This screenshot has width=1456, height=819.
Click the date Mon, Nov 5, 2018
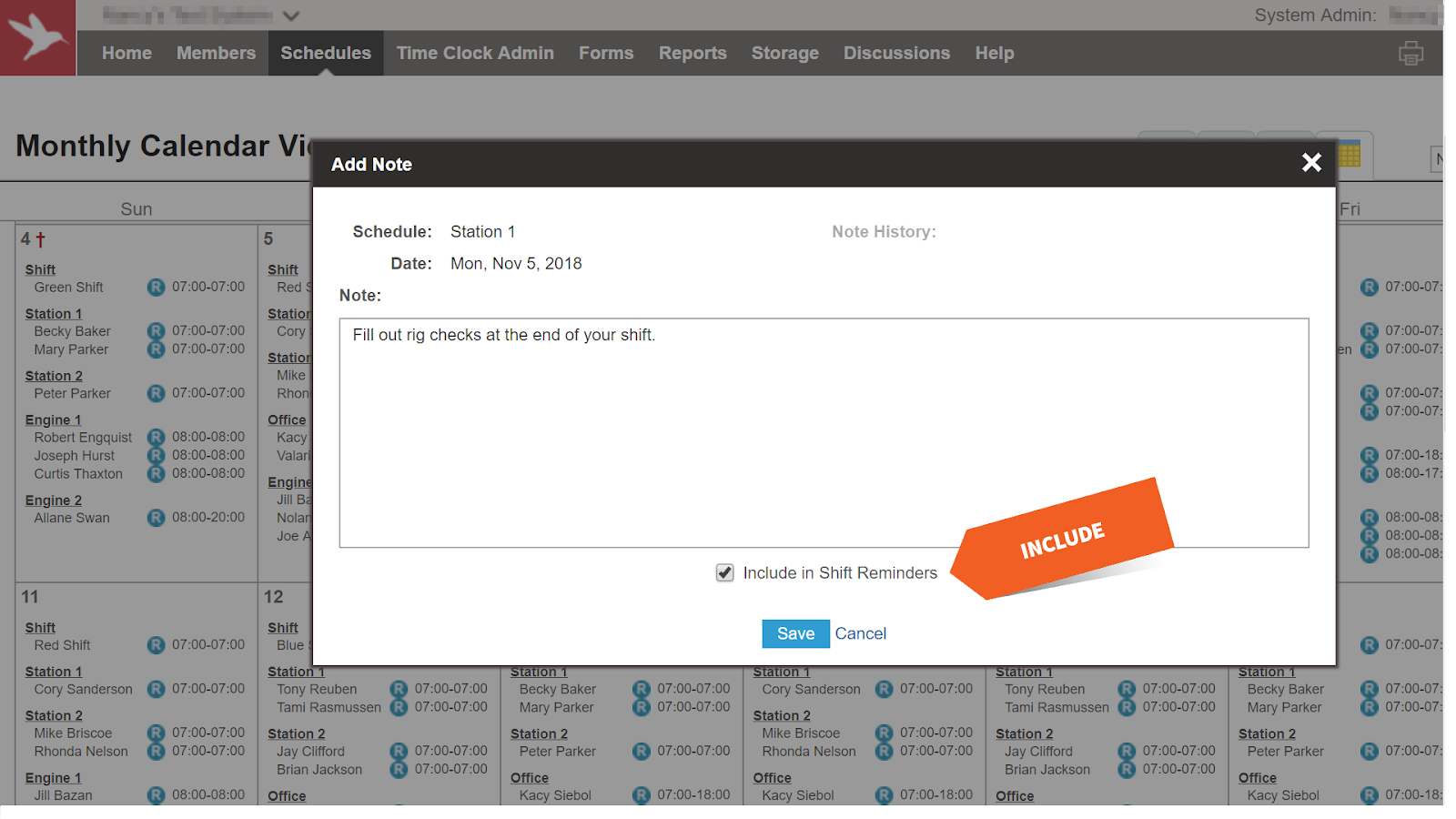coord(516,264)
